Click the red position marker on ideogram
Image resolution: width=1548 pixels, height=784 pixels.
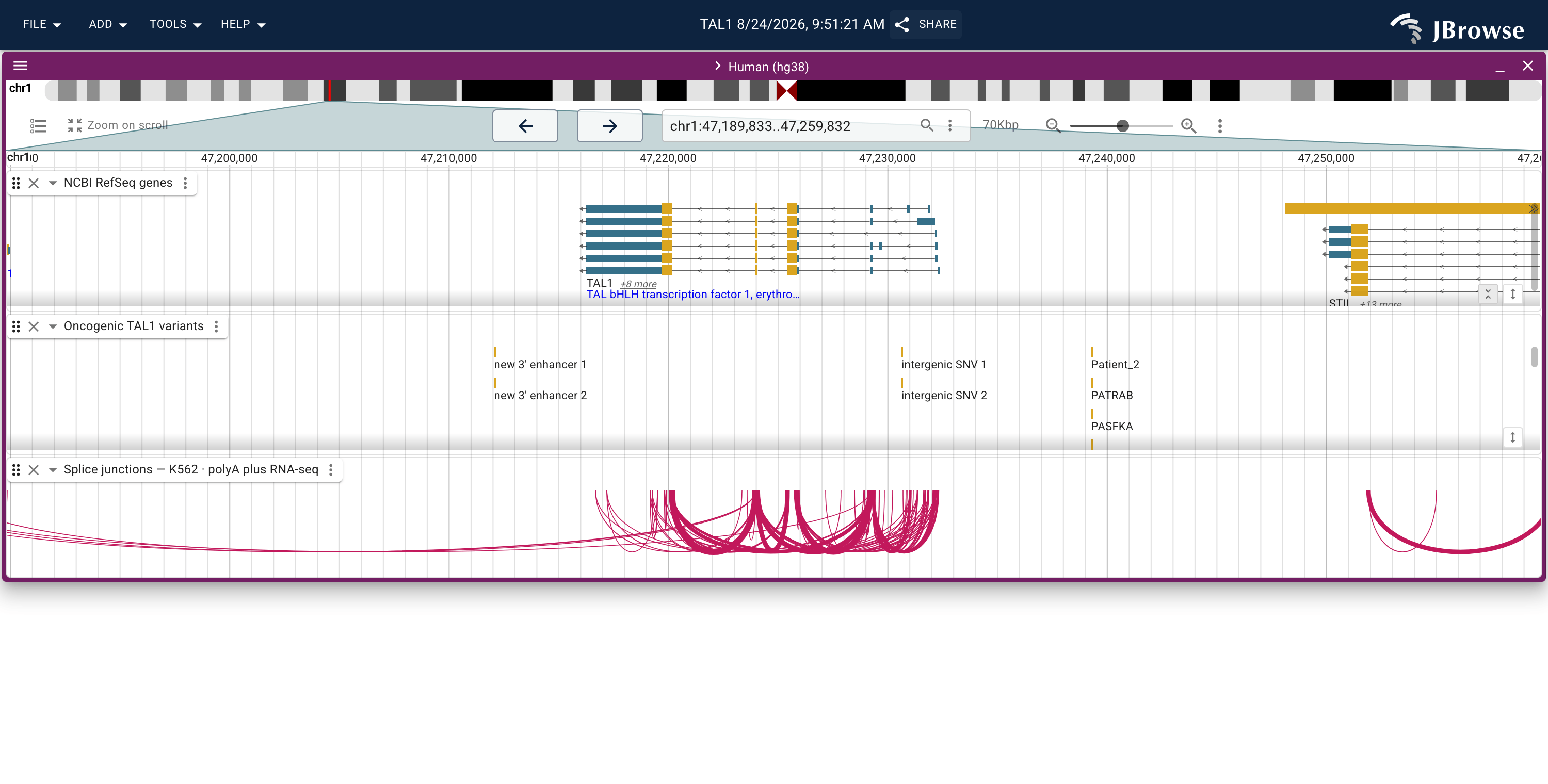(329, 91)
